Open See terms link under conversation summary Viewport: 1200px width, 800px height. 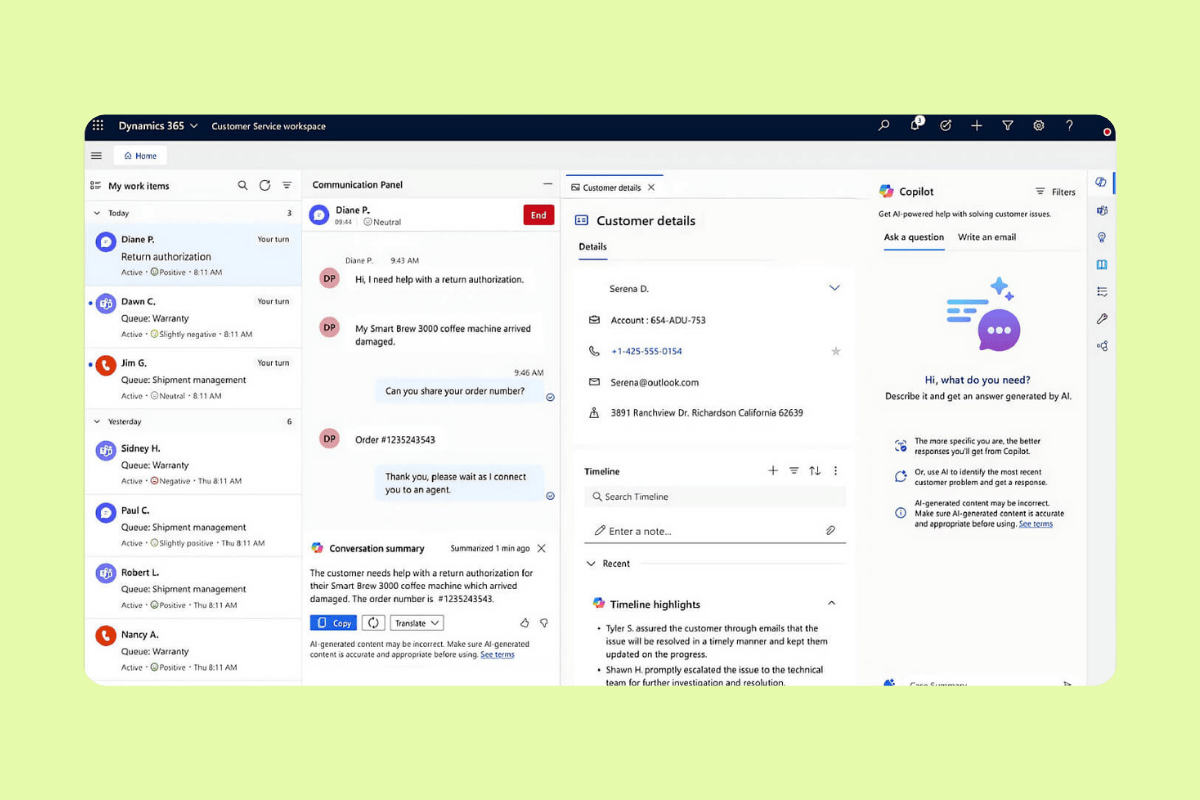(x=497, y=655)
